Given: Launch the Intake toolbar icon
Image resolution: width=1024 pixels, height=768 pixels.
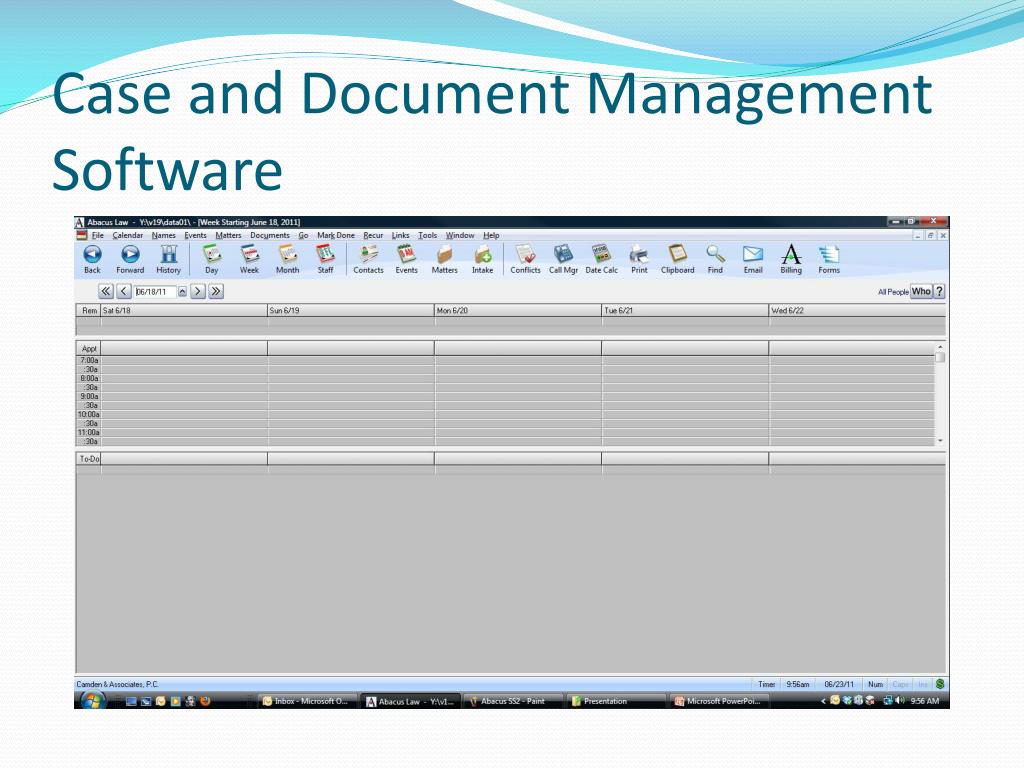Looking at the screenshot, I should tap(483, 254).
